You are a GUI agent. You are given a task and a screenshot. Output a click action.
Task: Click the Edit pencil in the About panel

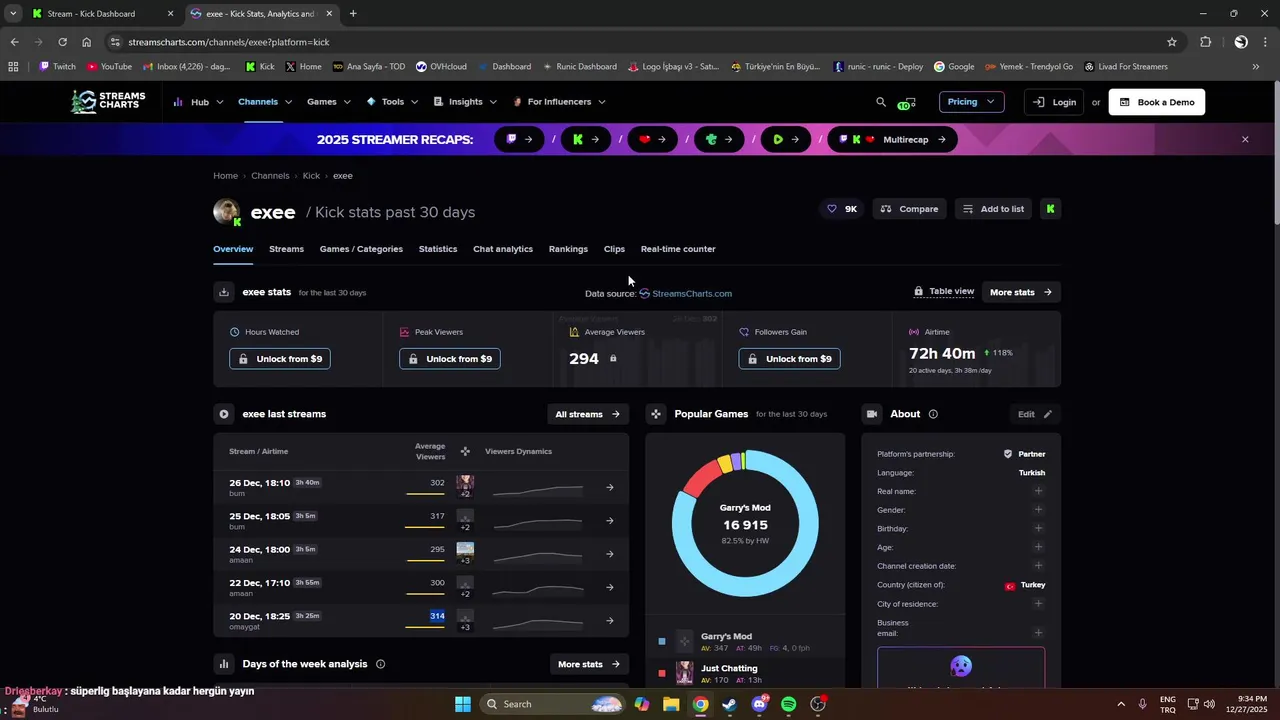[x=1035, y=414]
